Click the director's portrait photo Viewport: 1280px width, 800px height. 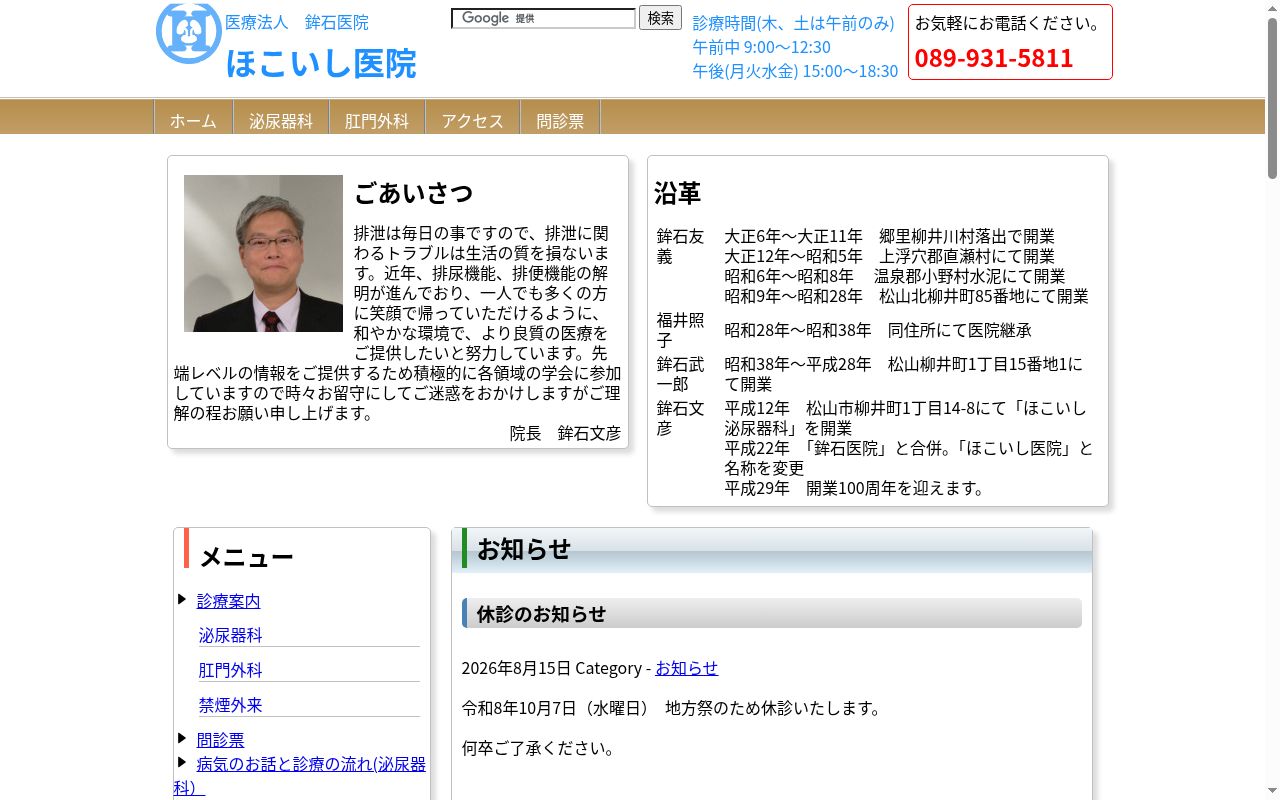tap(263, 253)
